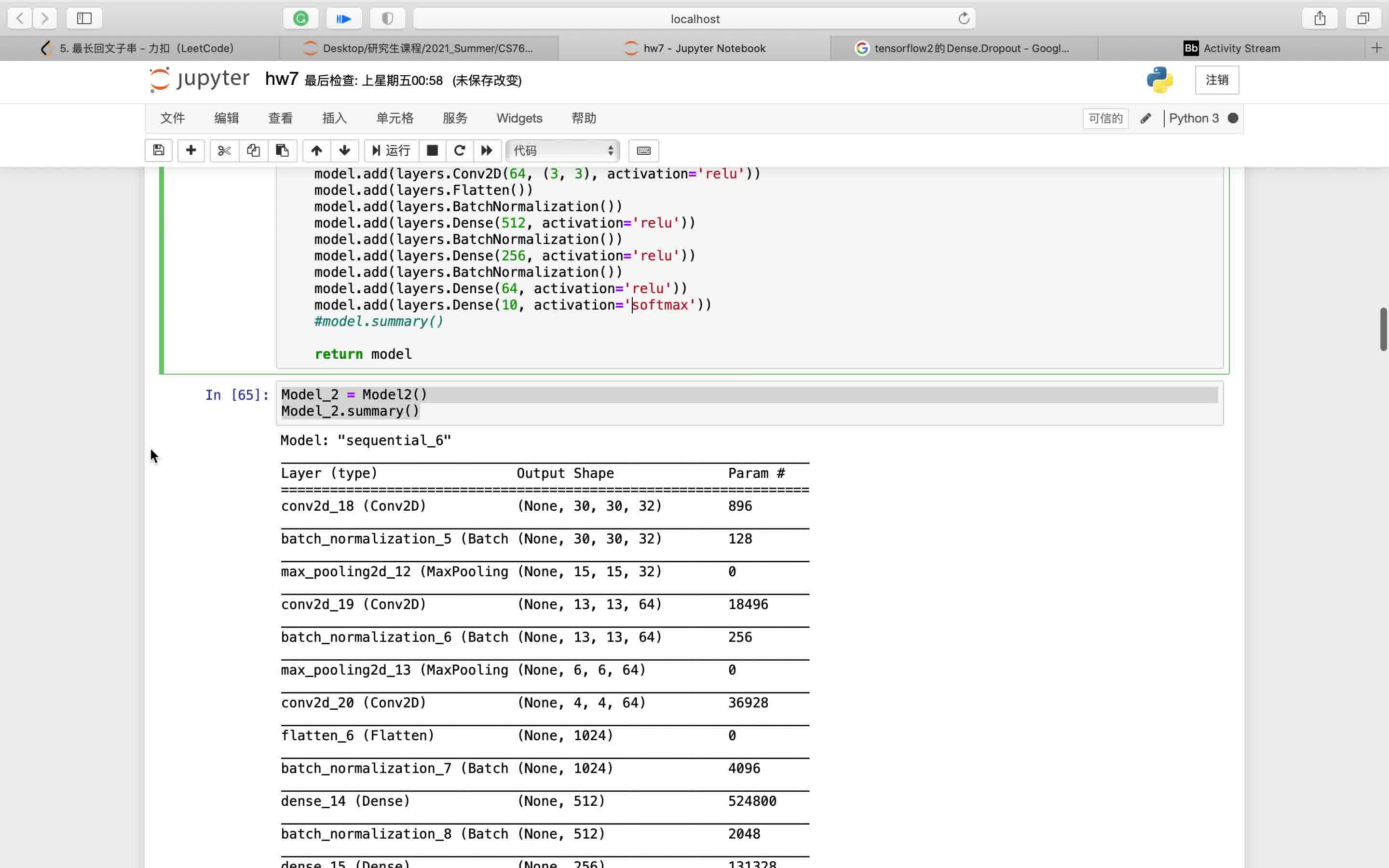Go forward in Safari history
This screenshot has height=868, width=1389.
point(45,18)
